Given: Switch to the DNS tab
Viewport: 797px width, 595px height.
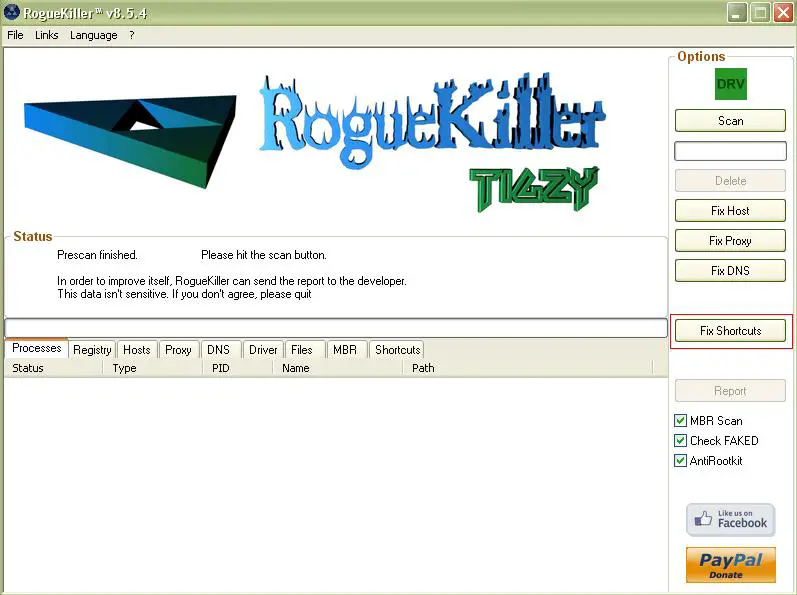Looking at the screenshot, I should point(219,350).
